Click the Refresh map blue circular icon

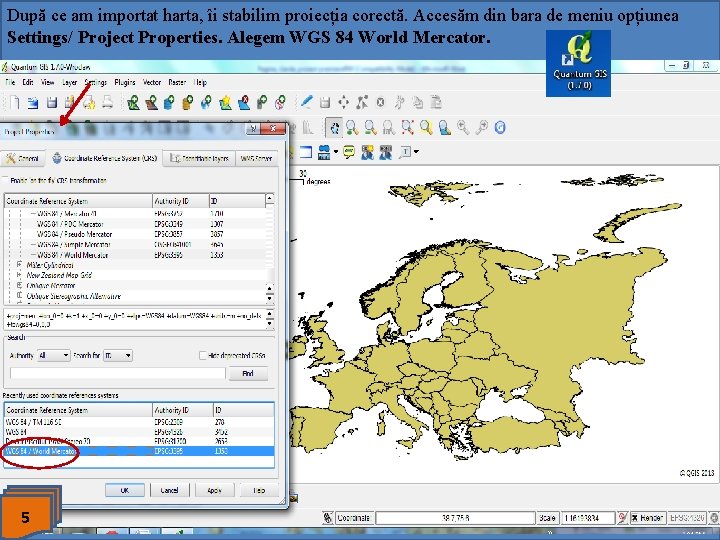[500, 128]
